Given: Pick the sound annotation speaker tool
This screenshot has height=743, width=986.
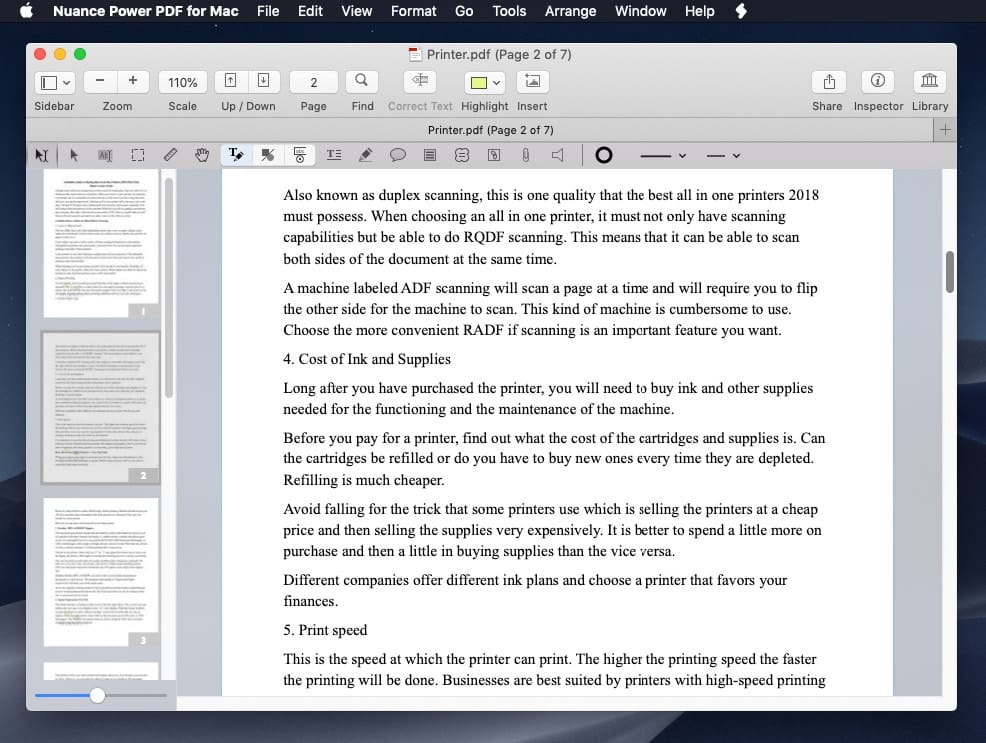Looking at the screenshot, I should click(556, 154).
